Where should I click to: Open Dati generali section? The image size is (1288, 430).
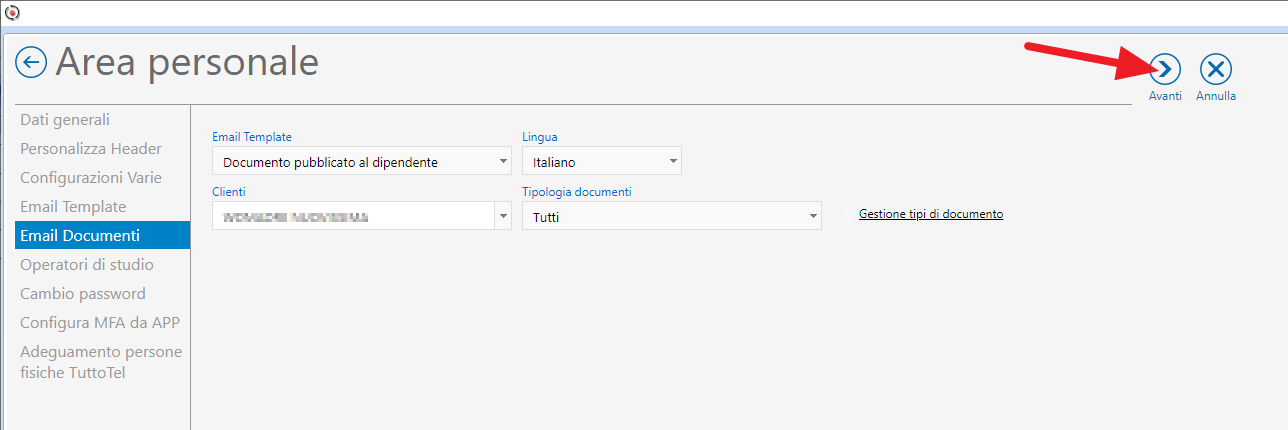pyautogui.click(x=65, y=120)
